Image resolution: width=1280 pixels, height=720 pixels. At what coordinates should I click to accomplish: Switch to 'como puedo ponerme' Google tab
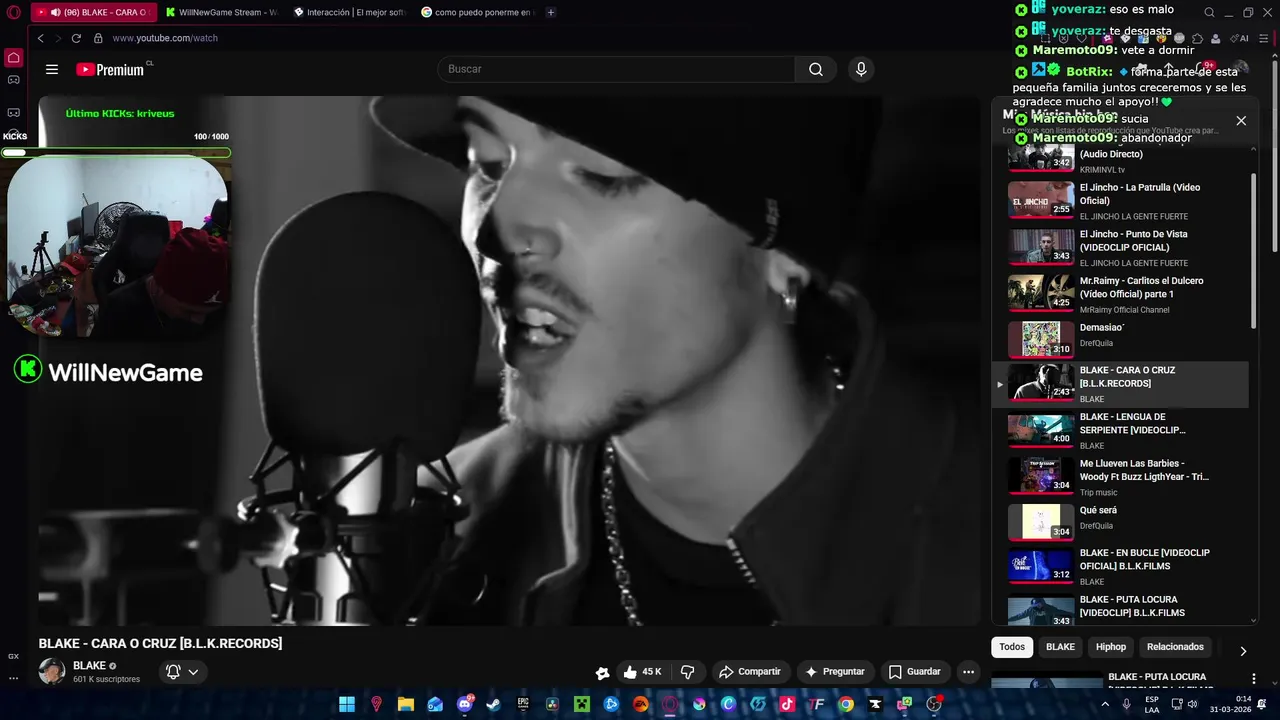477,12
